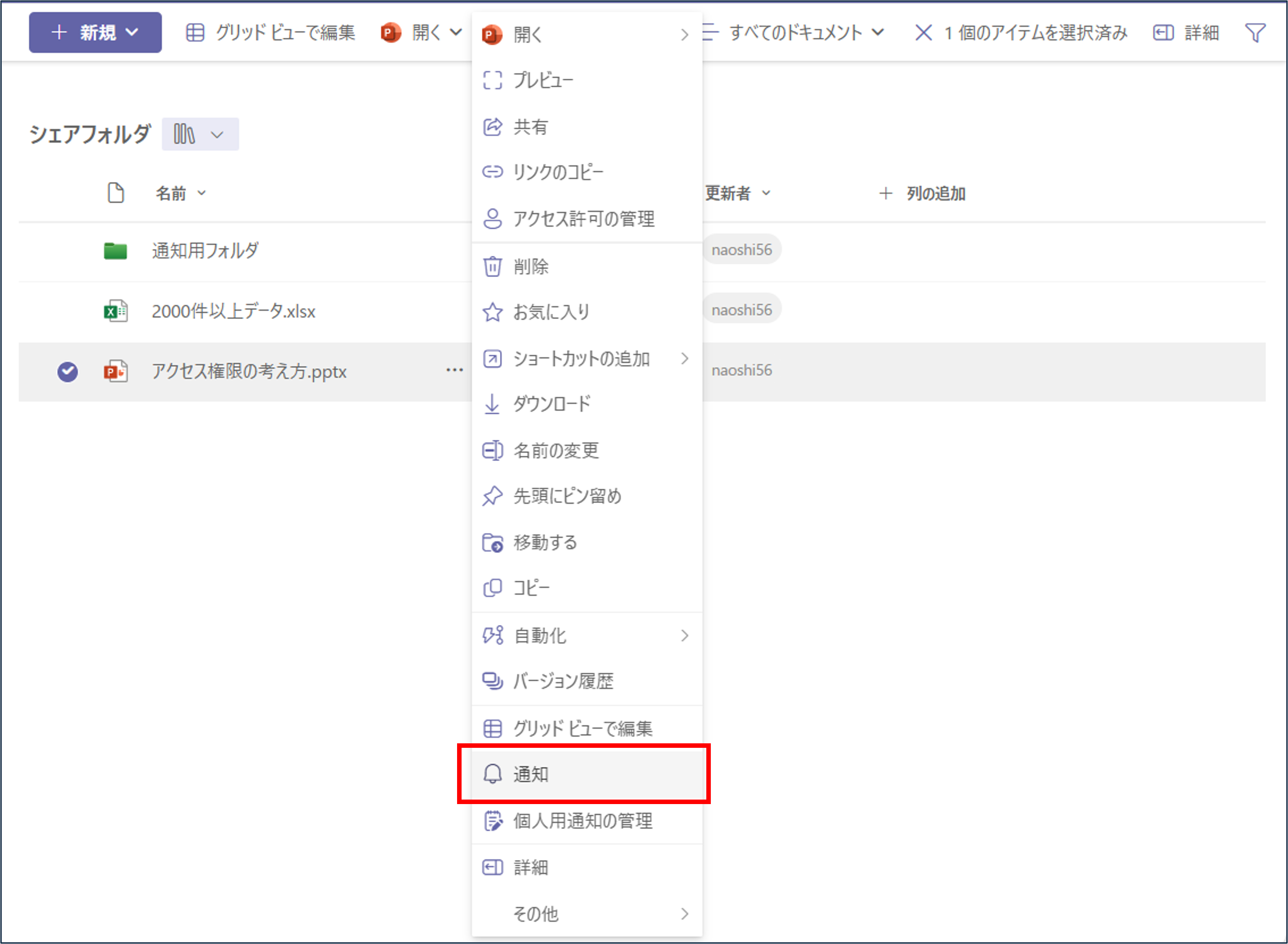Click the green folder icon for 通知用フォルダ
The image size is (1288, 944).
point(115,251)
